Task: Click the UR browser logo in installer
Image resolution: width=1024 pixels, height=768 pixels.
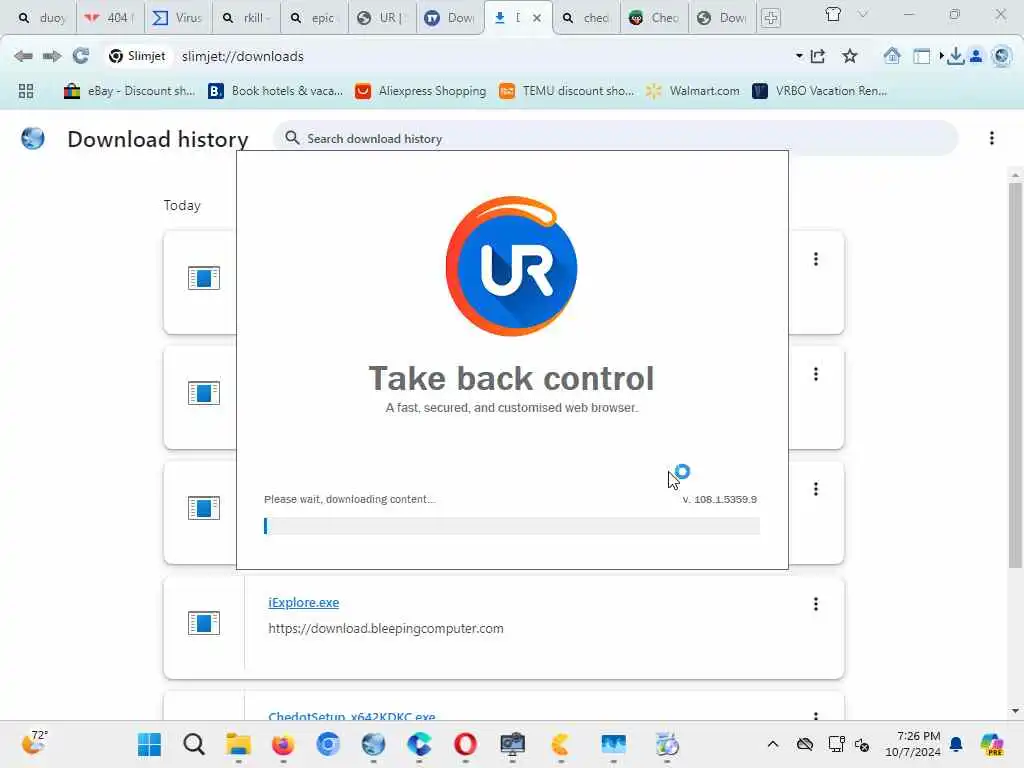Action: pos(511,266)
